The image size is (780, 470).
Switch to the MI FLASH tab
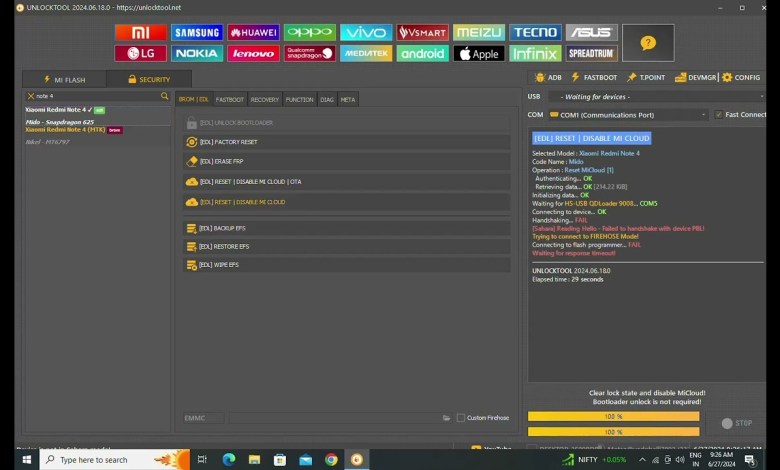pos(65,80)
